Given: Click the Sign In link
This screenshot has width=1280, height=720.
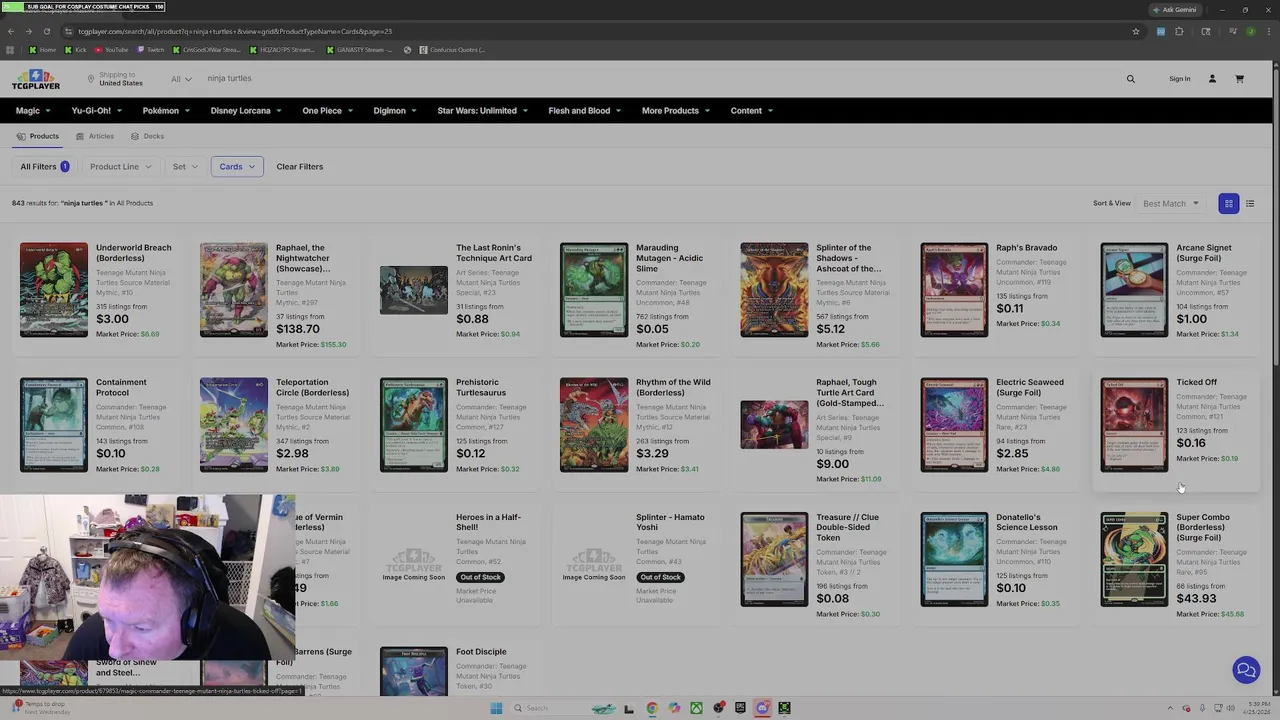Looking at the screenshot, I should click(x=1180, y=79).
